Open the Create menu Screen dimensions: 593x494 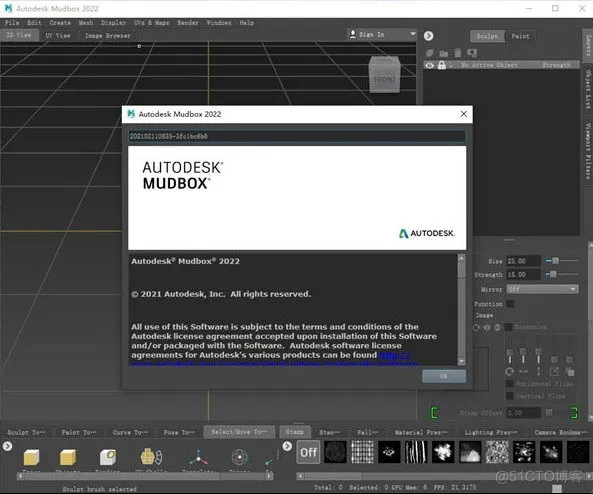point(60,23)
